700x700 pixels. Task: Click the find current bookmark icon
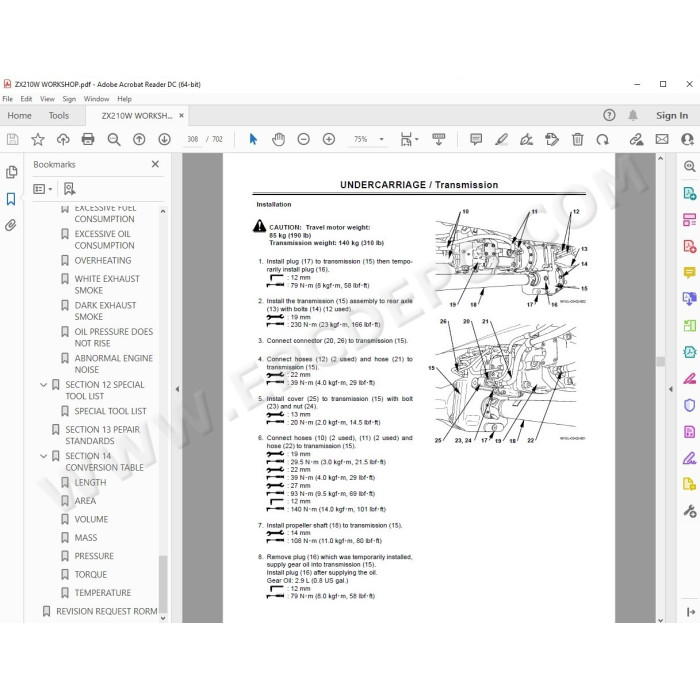point(69,189)
